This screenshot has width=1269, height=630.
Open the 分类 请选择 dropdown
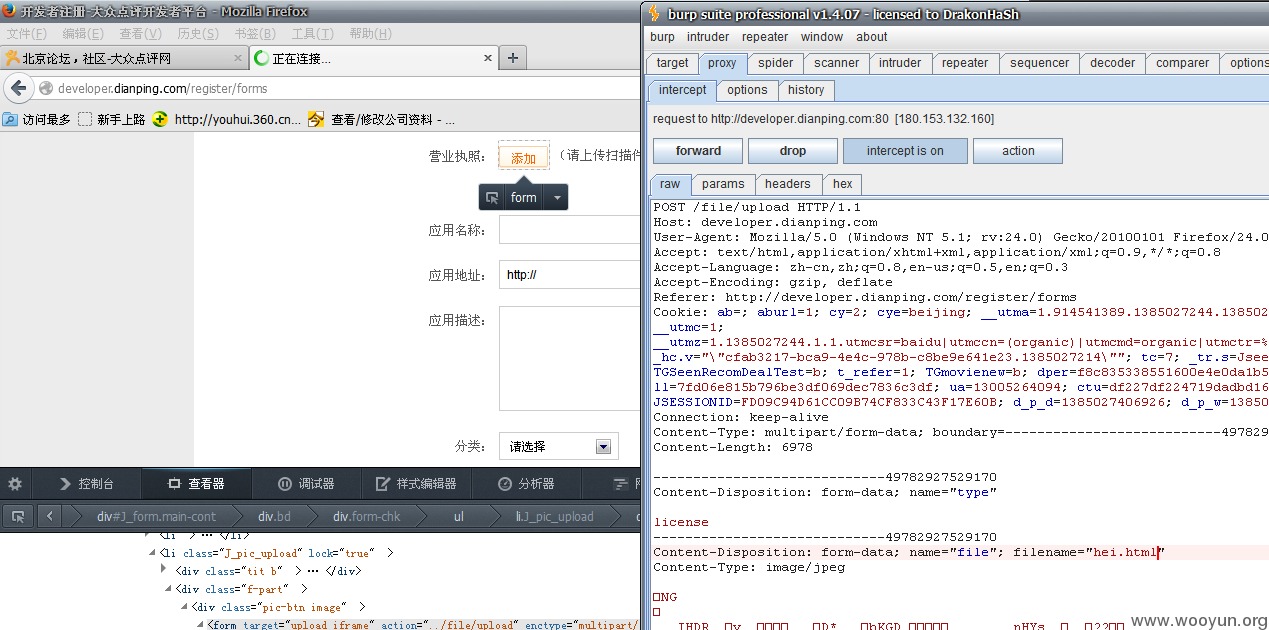(x=559, y=446)
